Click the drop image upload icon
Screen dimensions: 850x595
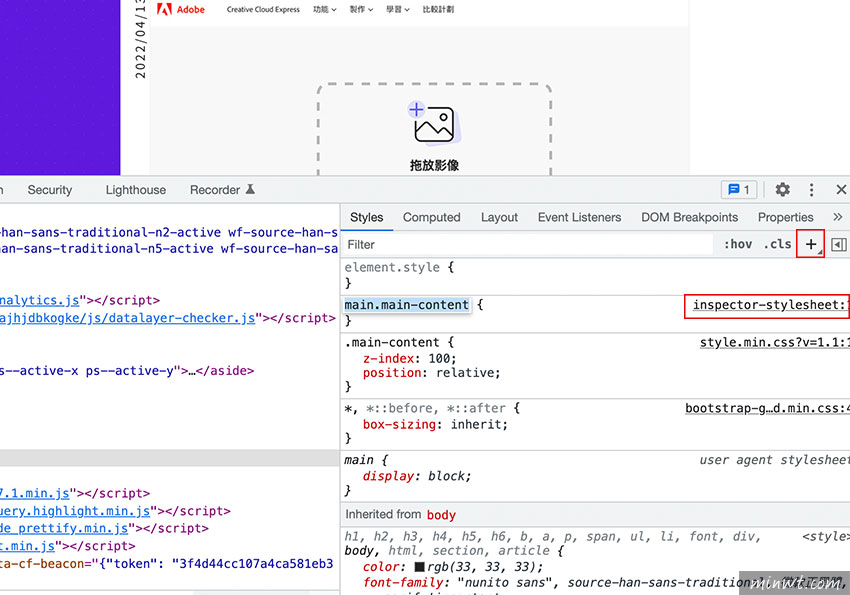[434, 124]
